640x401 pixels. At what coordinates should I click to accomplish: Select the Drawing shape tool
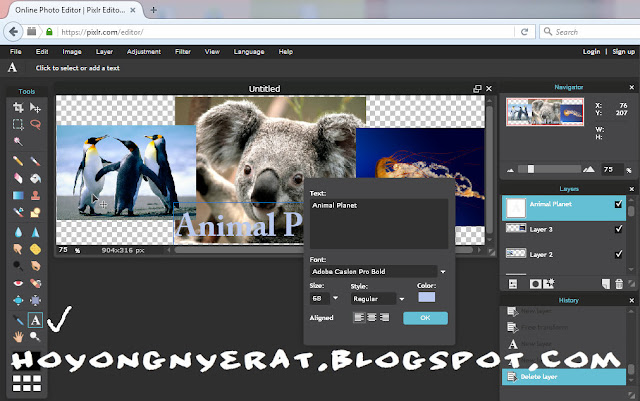[x=35, y=212]
